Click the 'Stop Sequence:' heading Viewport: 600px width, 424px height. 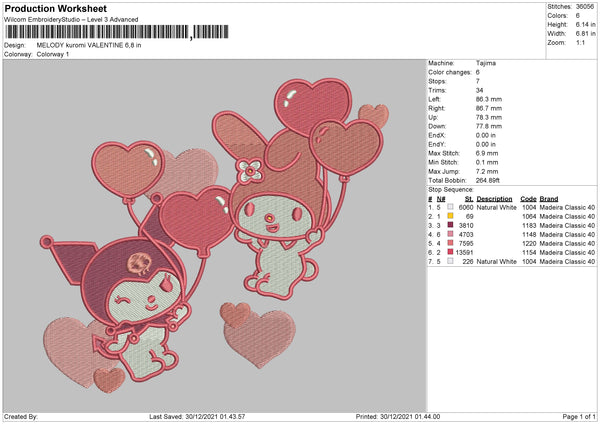[x=451, y=190]
